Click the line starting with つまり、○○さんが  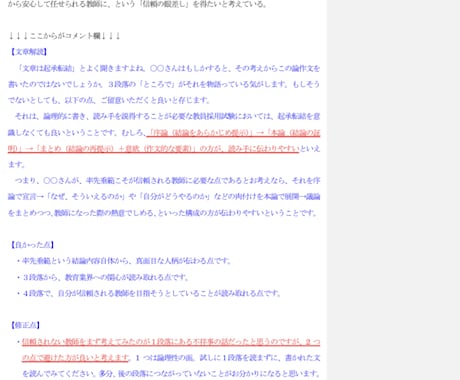tap(167, 181)
